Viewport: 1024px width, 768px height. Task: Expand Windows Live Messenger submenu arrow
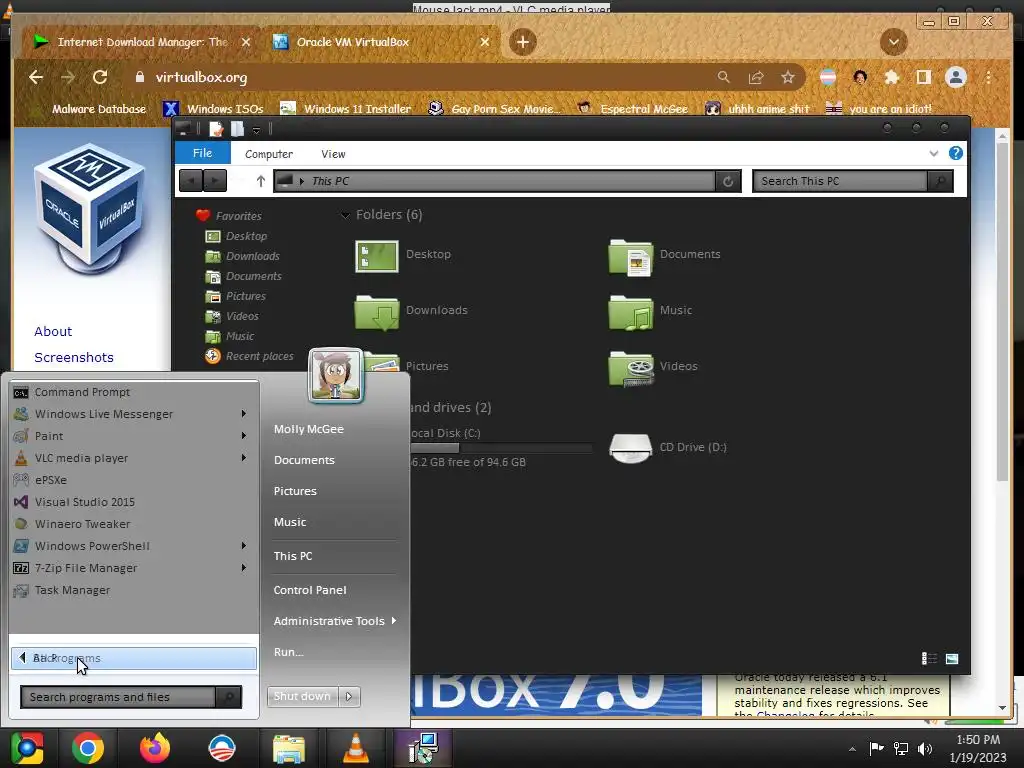[x=244, y=413]
